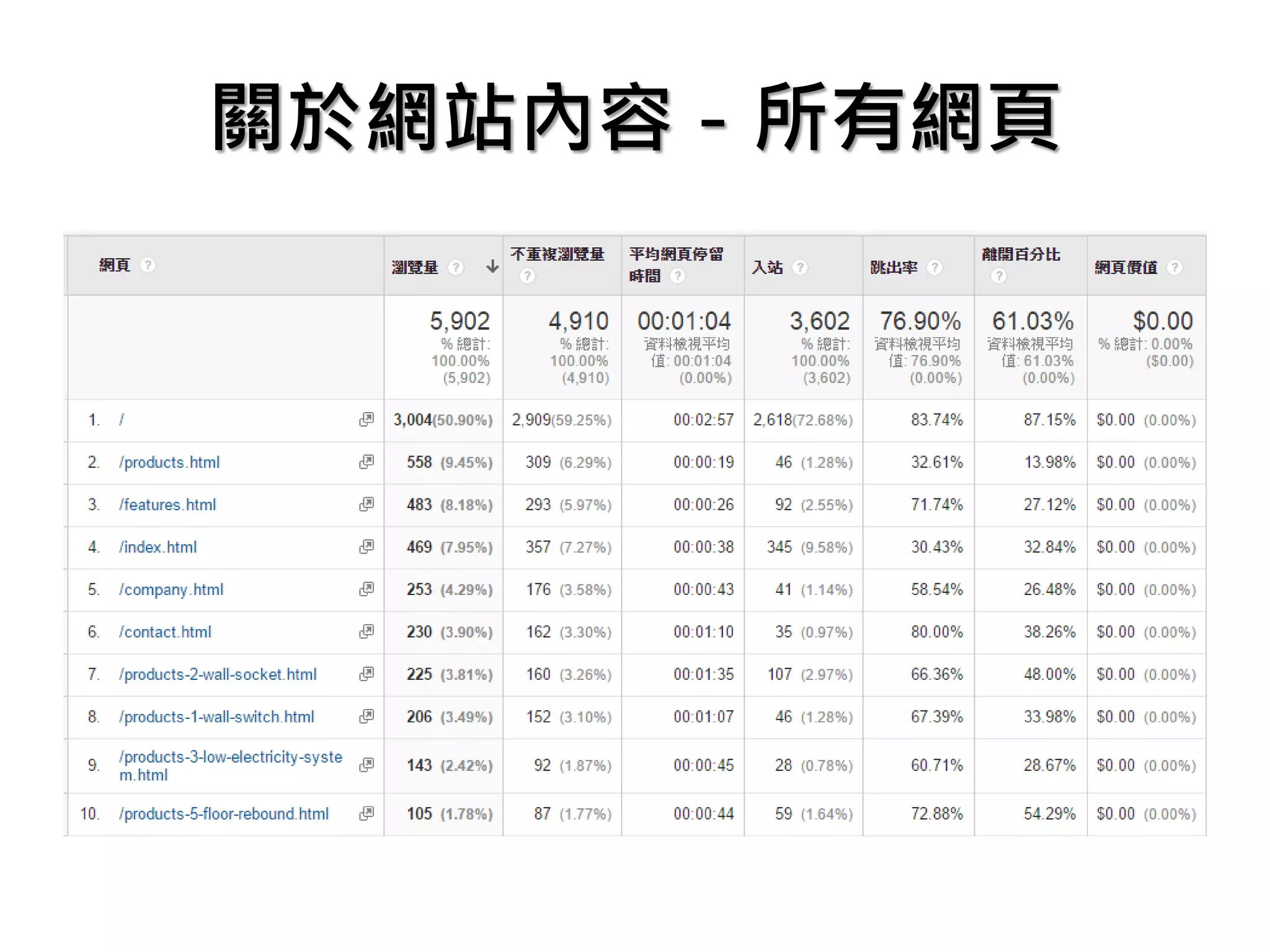This screenshot has height=952, width=1270.
Task: Sort by 離開百分比 column header
Action: point(1021,254)
